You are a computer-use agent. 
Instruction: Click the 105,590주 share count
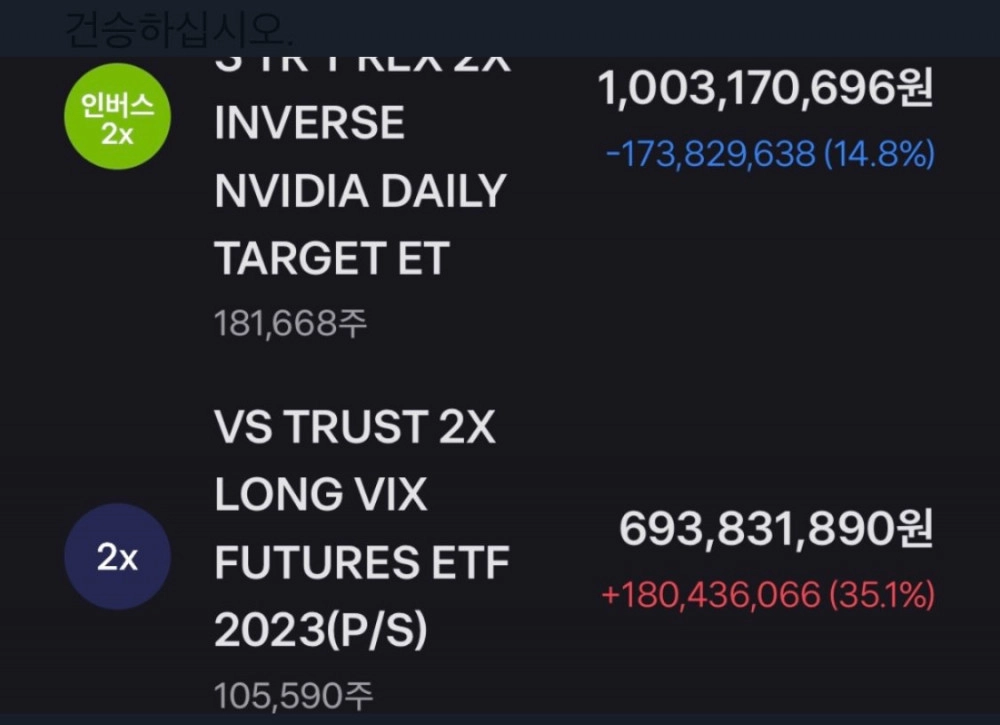pos(293,694)
